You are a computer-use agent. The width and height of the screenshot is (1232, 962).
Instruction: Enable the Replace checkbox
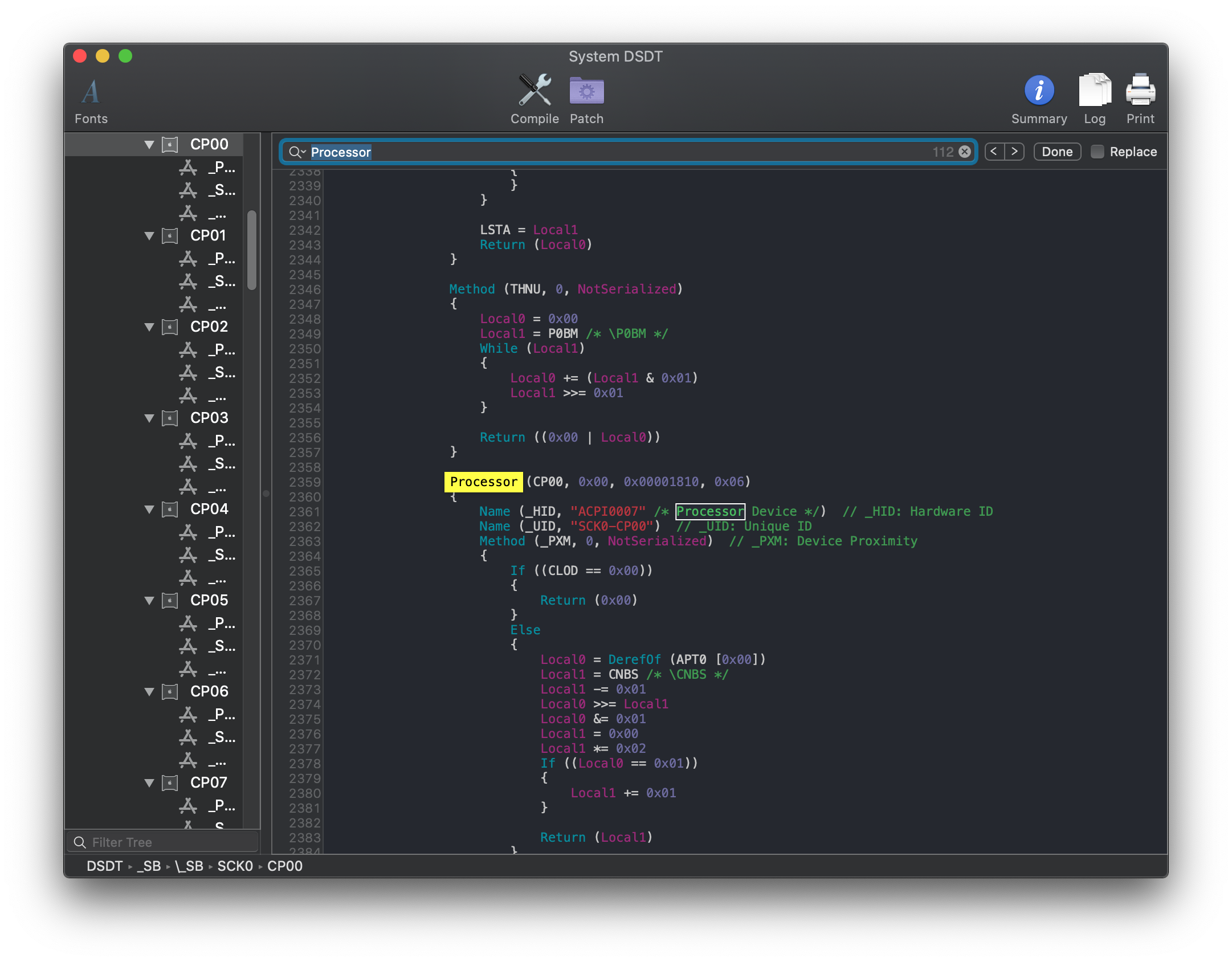[1097, 152]
